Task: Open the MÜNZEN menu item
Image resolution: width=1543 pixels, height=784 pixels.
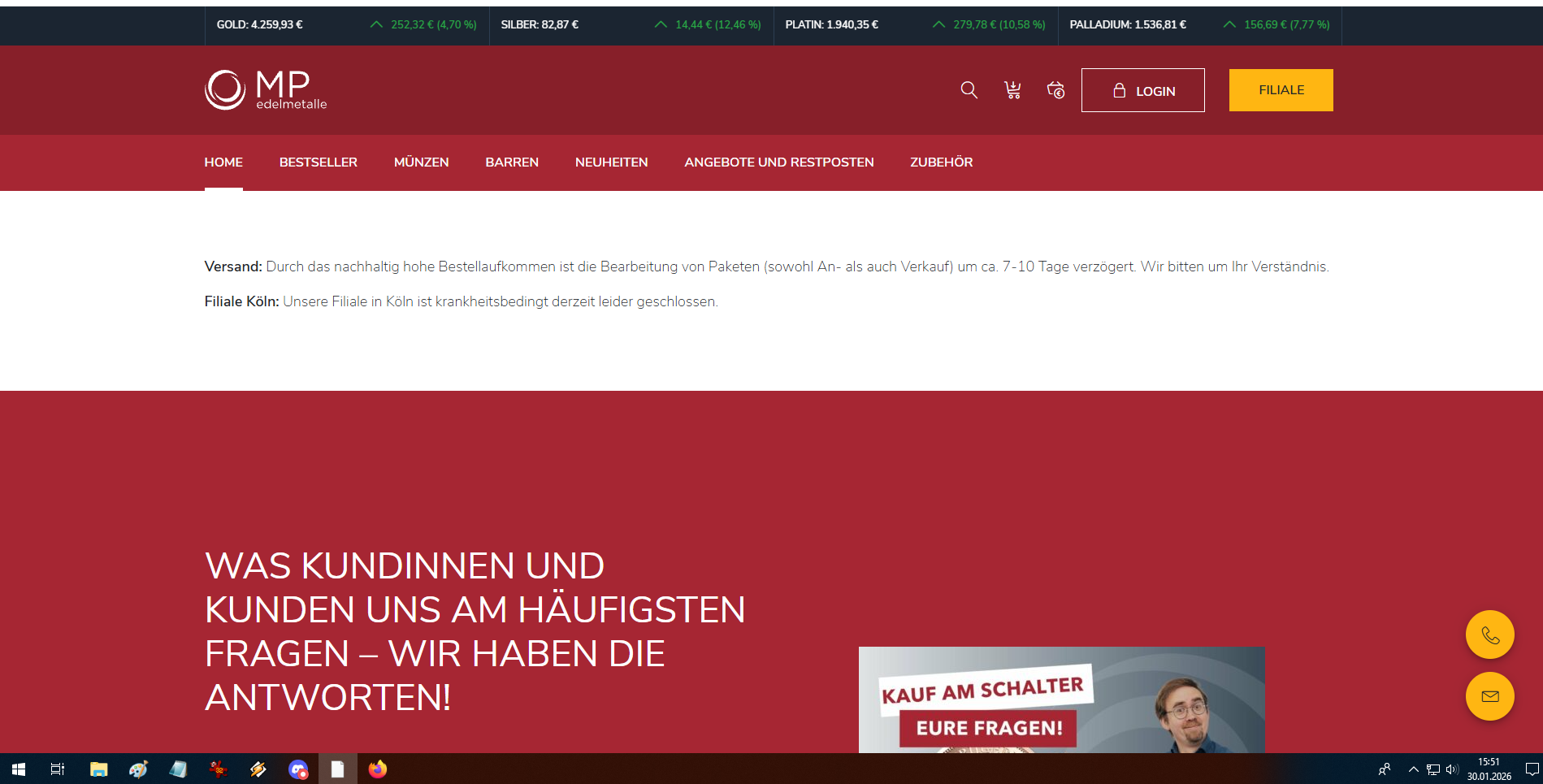Action: [x=421, y=162]
